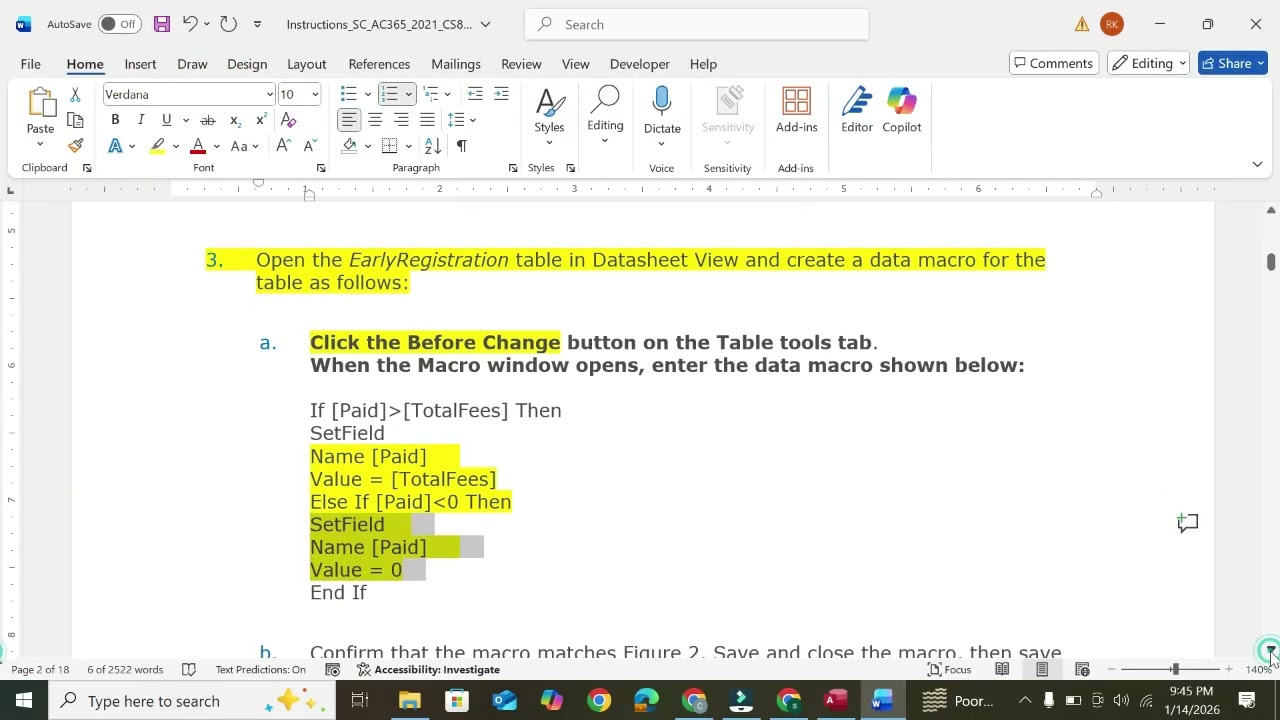Launch the Editor proofing tool
This screenshot has width=1280, height=720.
(857, 110)
